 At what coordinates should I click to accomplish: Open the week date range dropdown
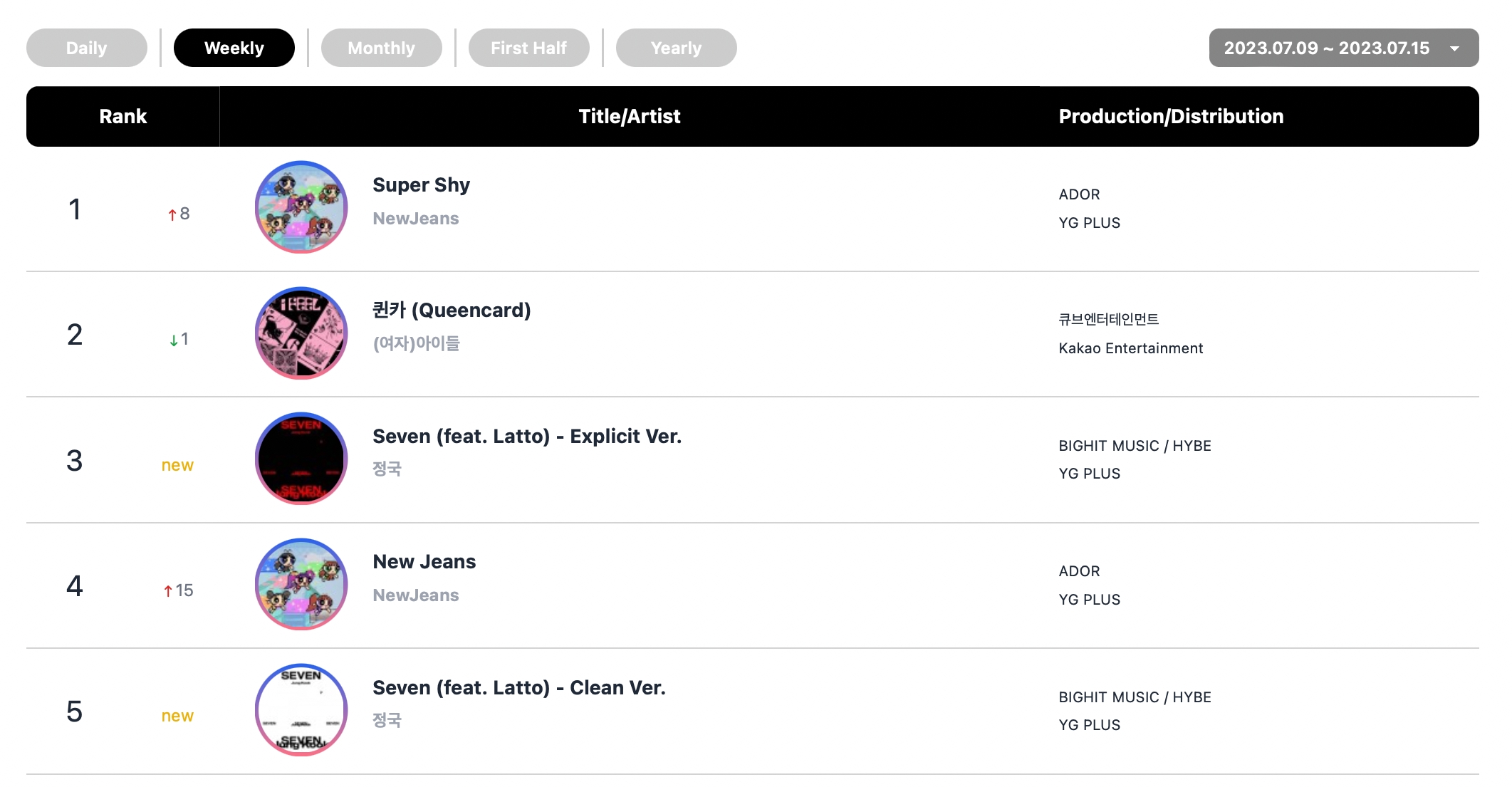pos(1326,48)
